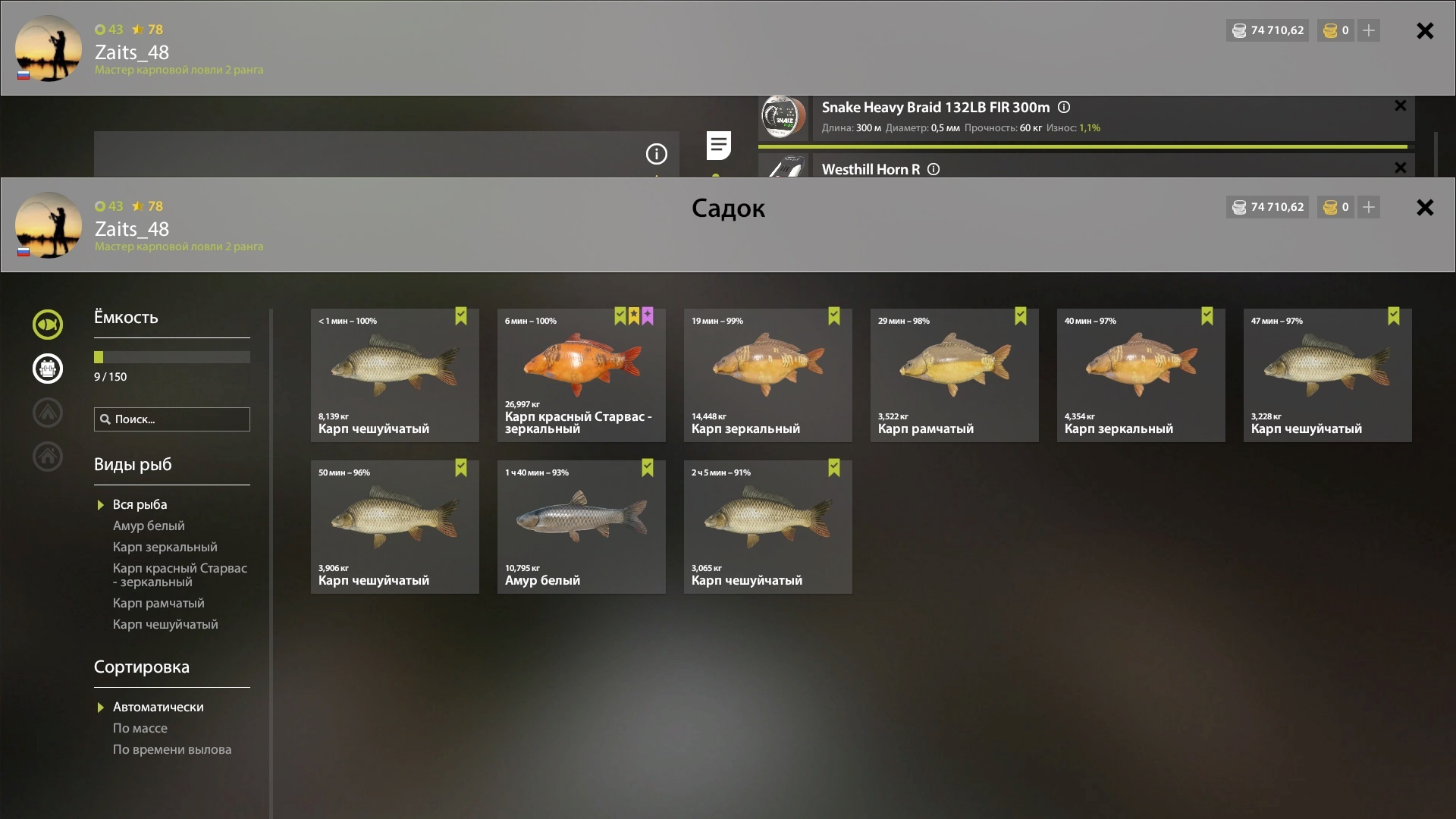Click the keepnet capacity progress bar
Screen dimensions: 1456x819
click(172, 357)
